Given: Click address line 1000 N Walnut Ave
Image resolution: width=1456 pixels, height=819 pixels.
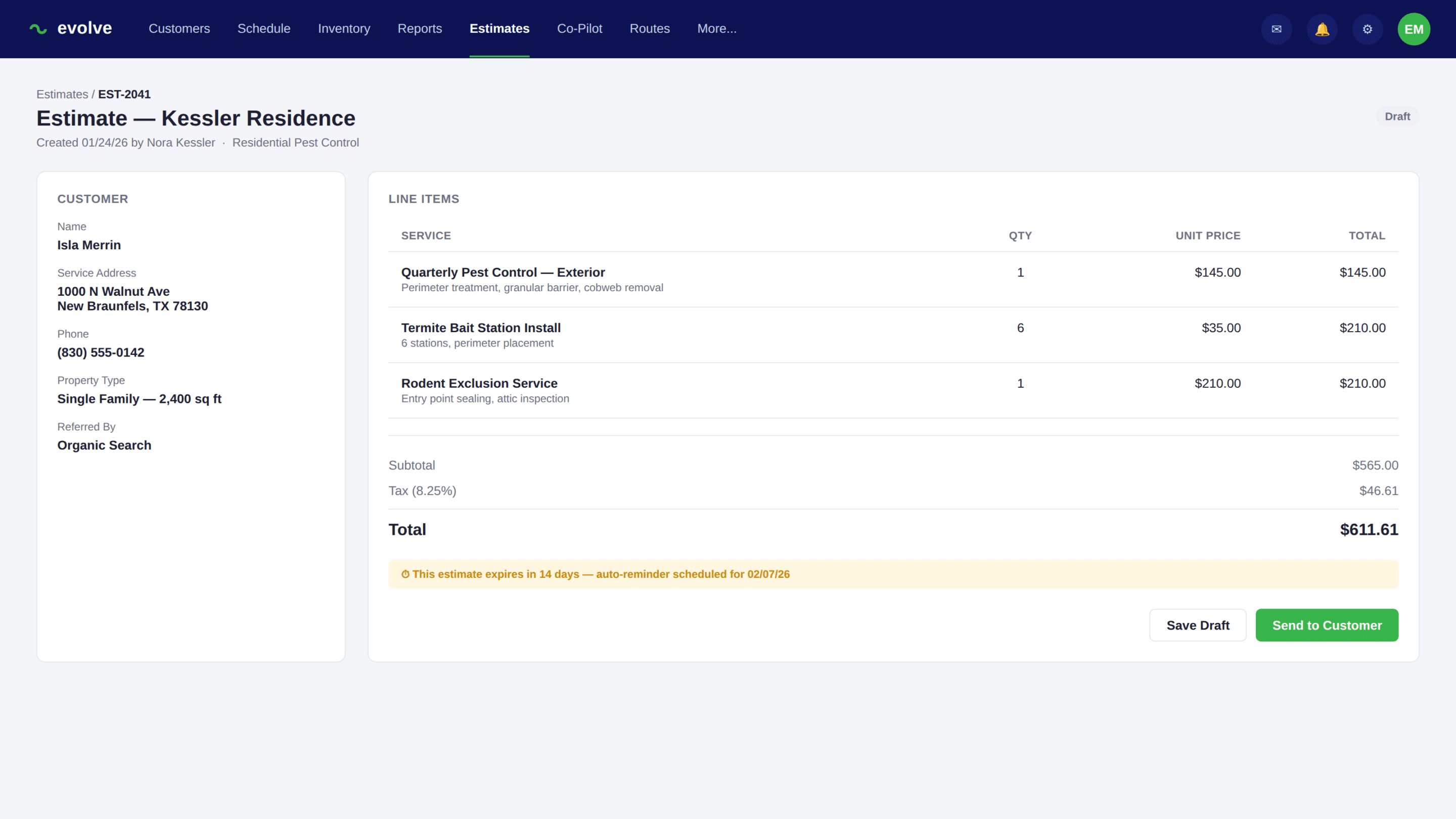Looking at the screenshot, I should point(114,292).
